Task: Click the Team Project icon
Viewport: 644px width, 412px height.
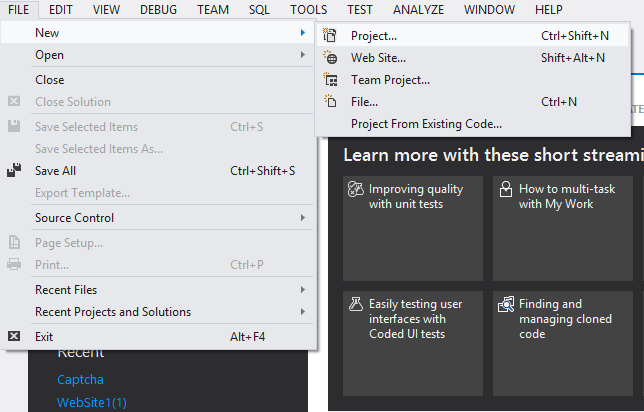Action: [330, 80]
